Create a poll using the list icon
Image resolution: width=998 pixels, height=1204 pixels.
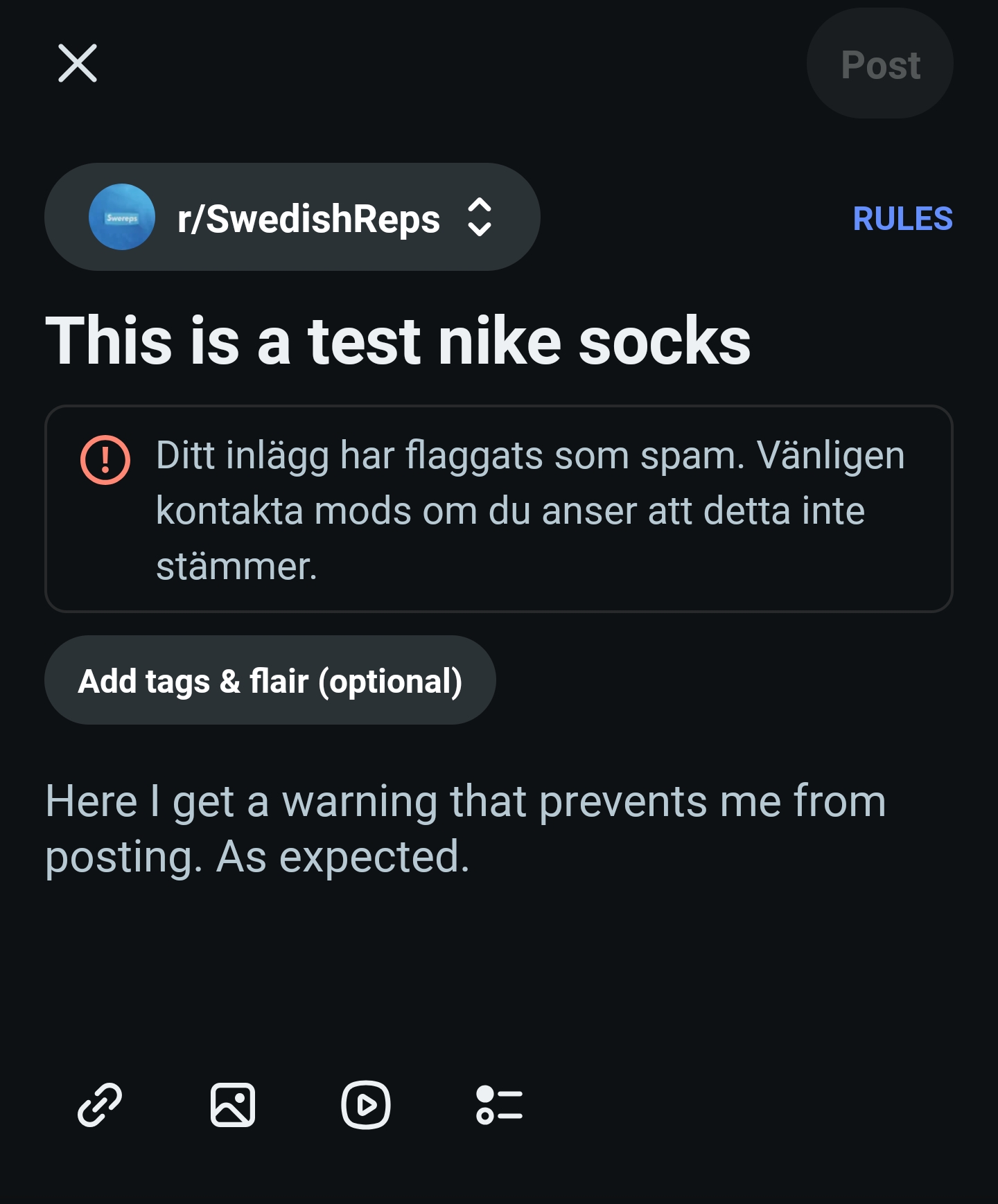pyautogui.click(x=499, y=1105)
